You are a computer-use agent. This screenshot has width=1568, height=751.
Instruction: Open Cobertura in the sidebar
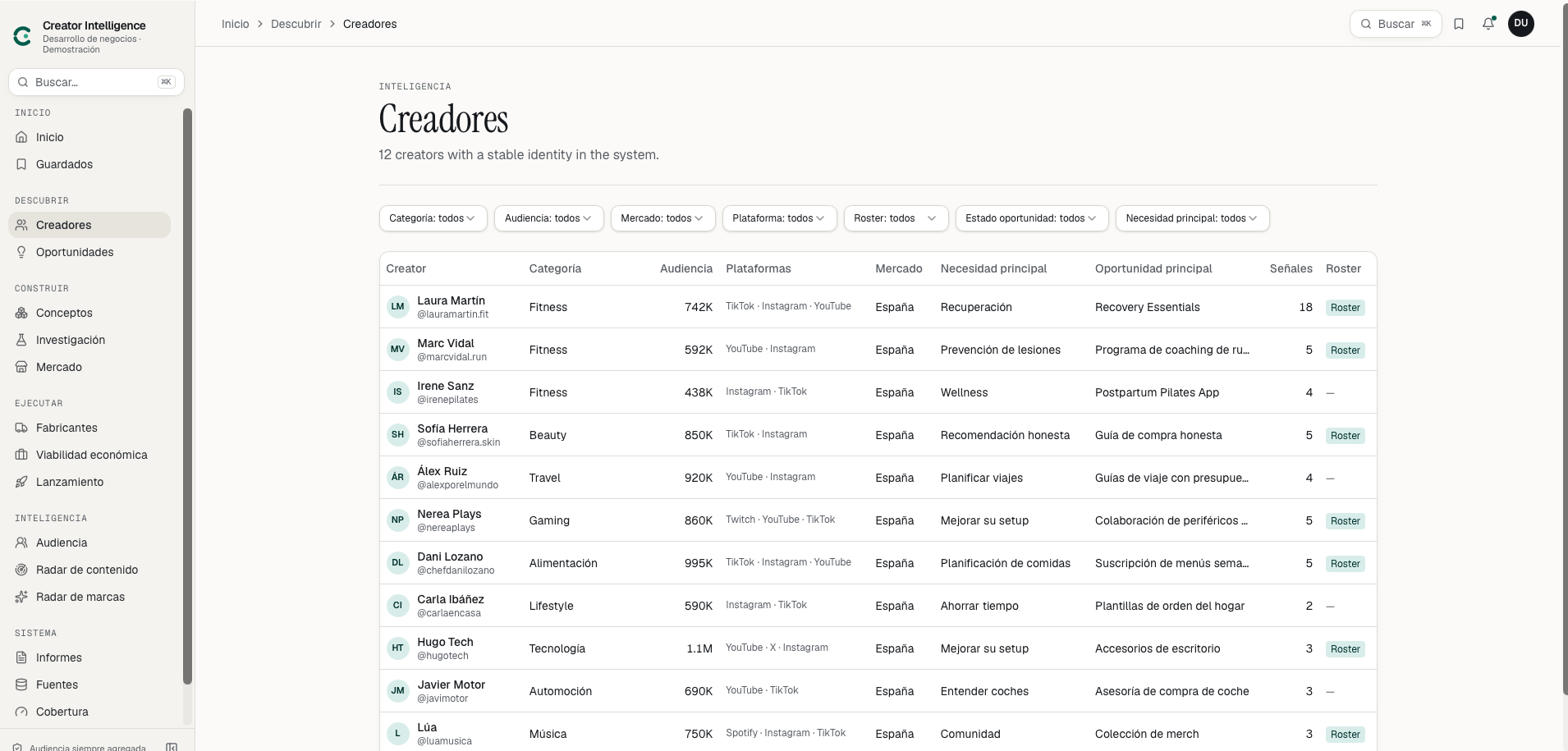pos(89,712)
